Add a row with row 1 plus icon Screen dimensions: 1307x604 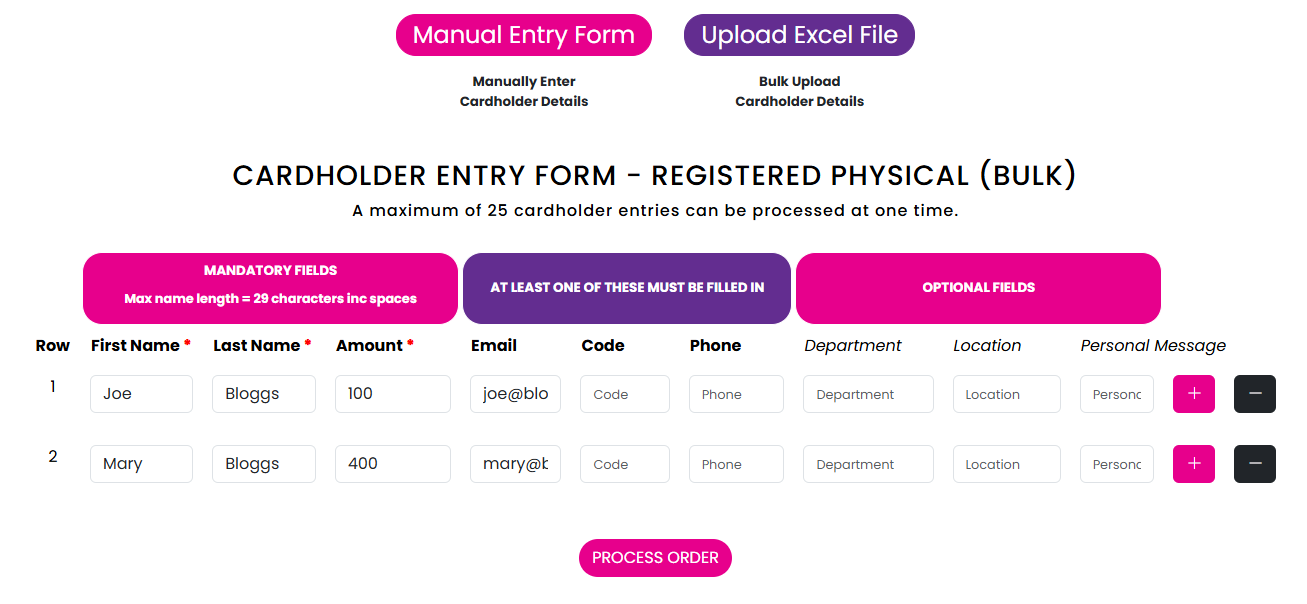tap(1193, 394)
